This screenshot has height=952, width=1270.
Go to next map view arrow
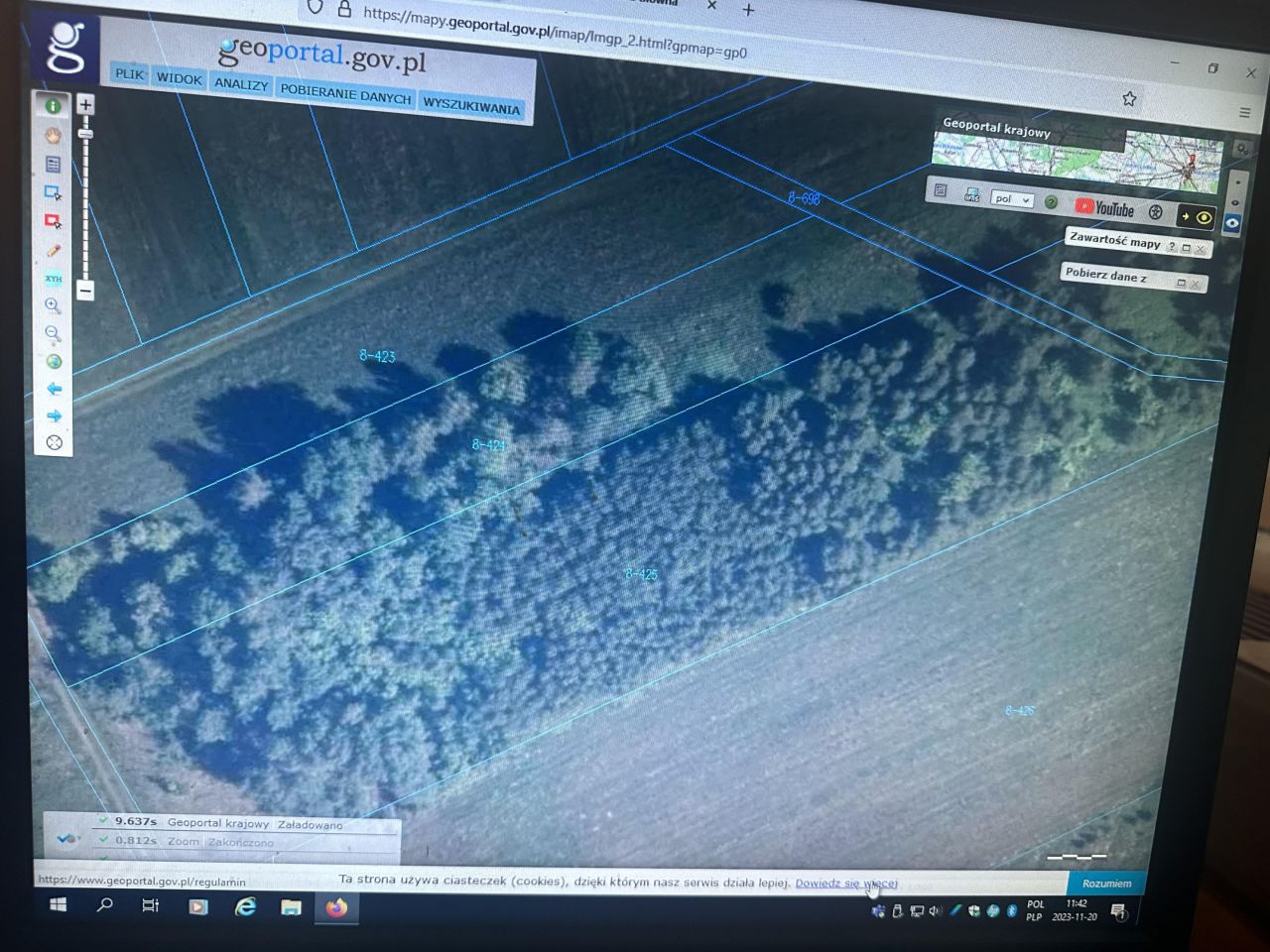tap(54, 416)
